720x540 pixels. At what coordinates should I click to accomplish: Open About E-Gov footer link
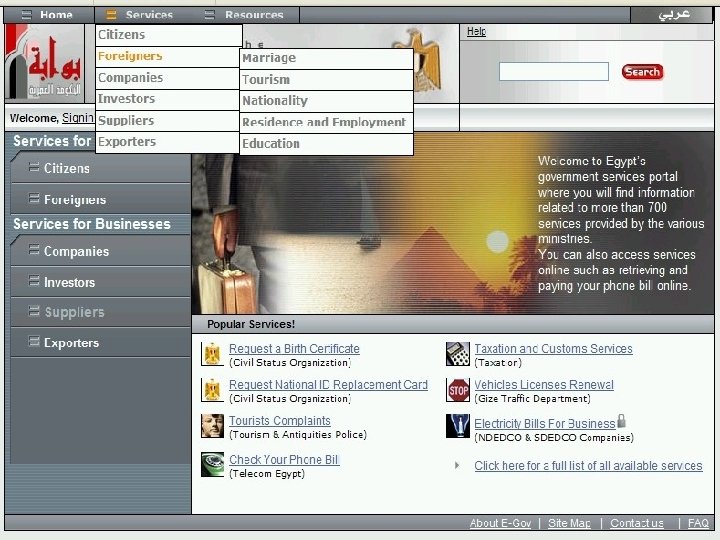point(500,523)
